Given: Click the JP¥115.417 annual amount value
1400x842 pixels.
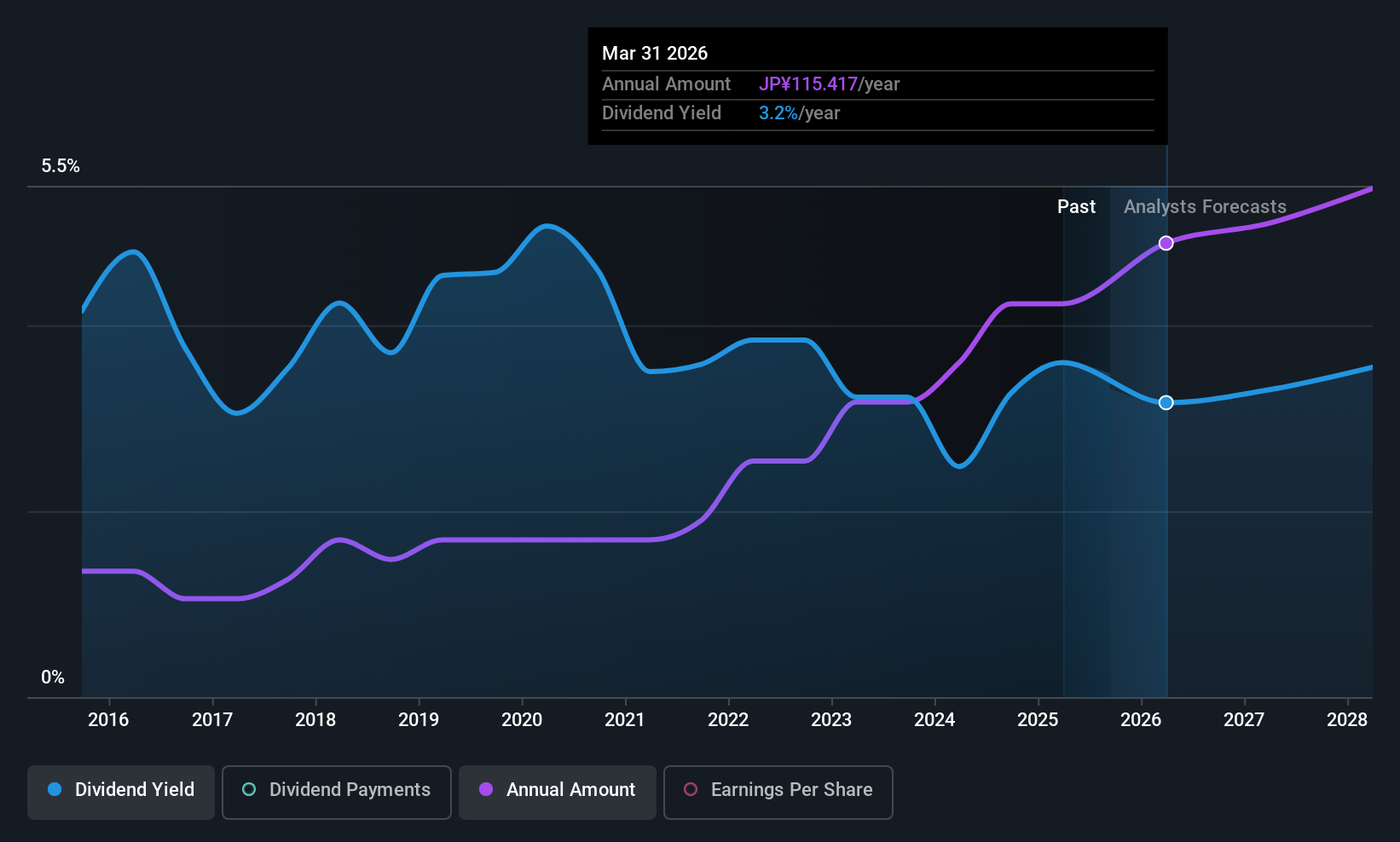Looking at the screenshot, I should (x=808, y=84).
